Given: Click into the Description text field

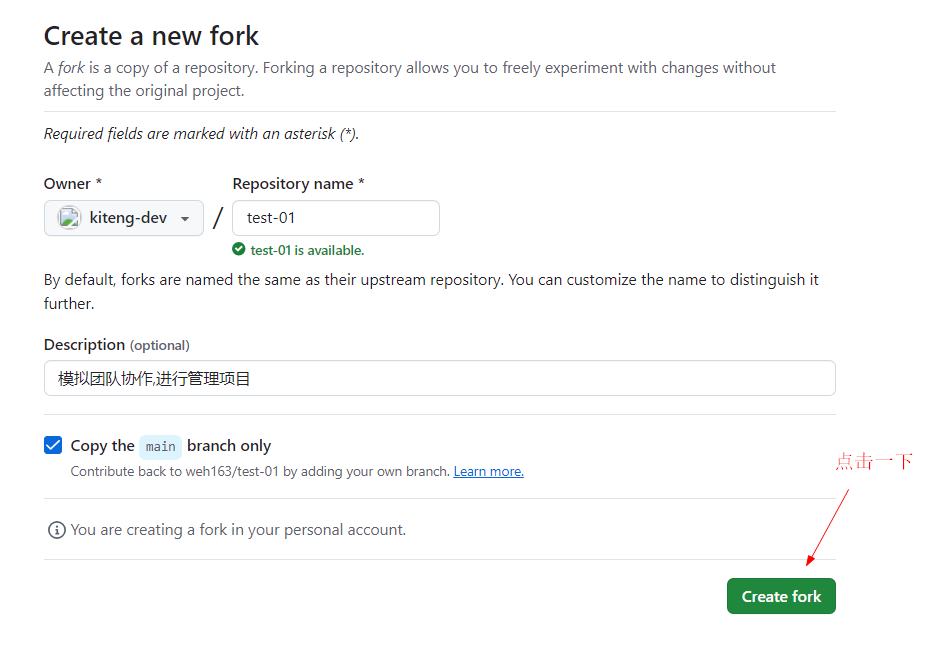Looking at the screenshot, I should [440, 378].
